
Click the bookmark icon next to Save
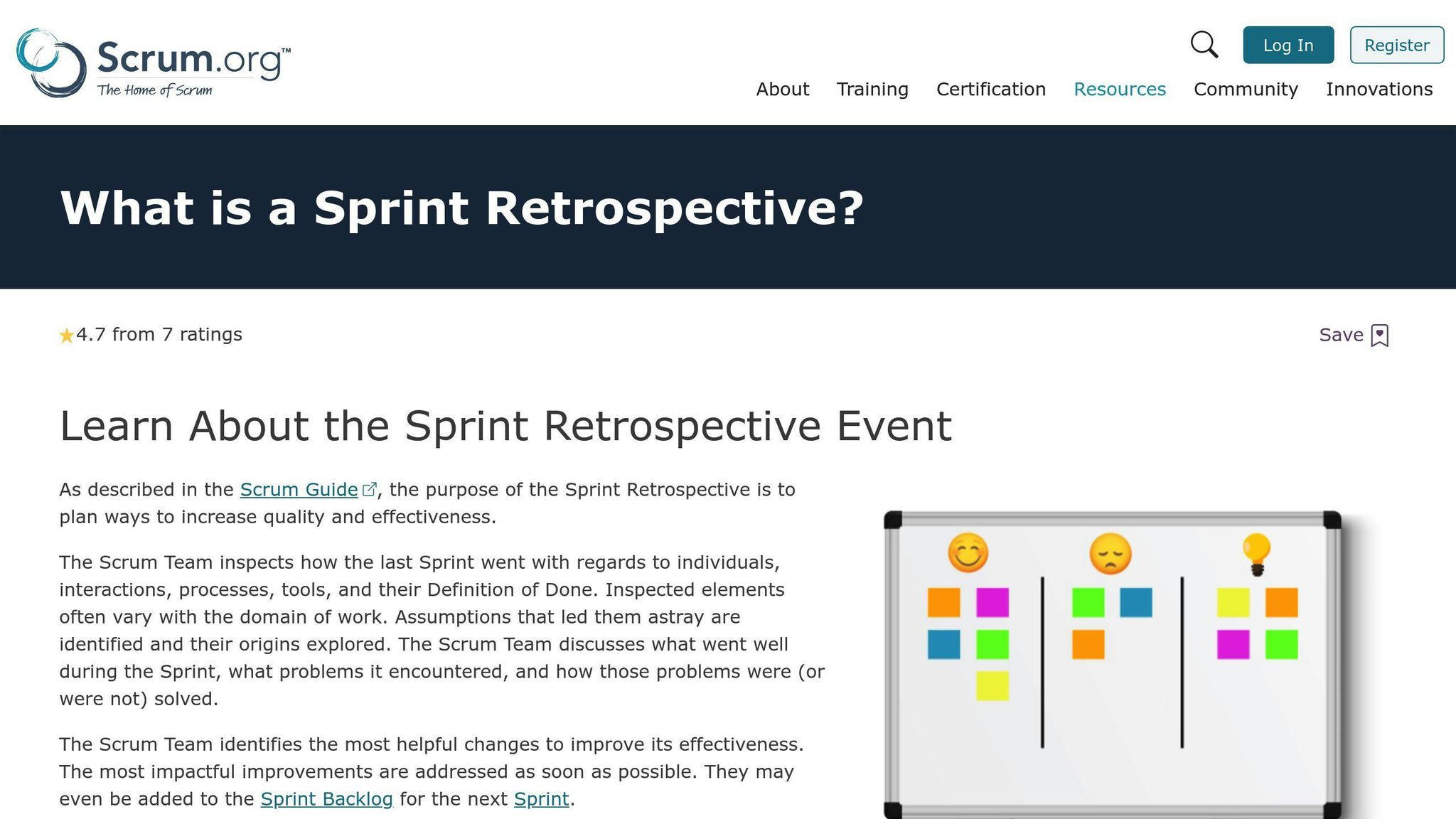[x=1379, y=334]
